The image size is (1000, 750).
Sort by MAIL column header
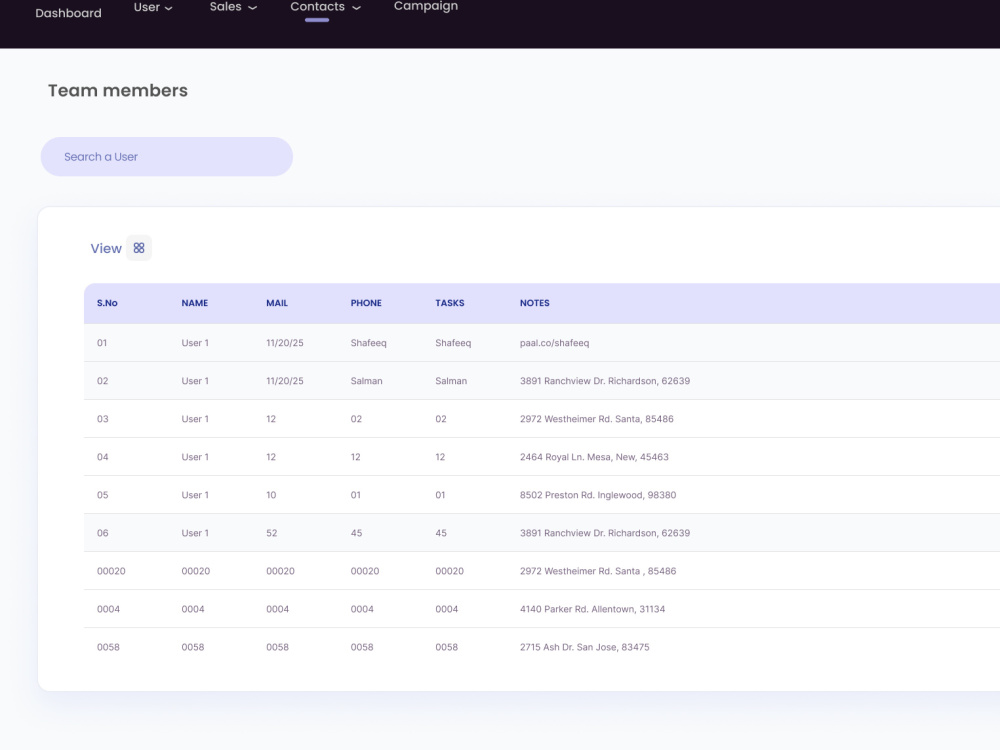[x=277, y=303]
